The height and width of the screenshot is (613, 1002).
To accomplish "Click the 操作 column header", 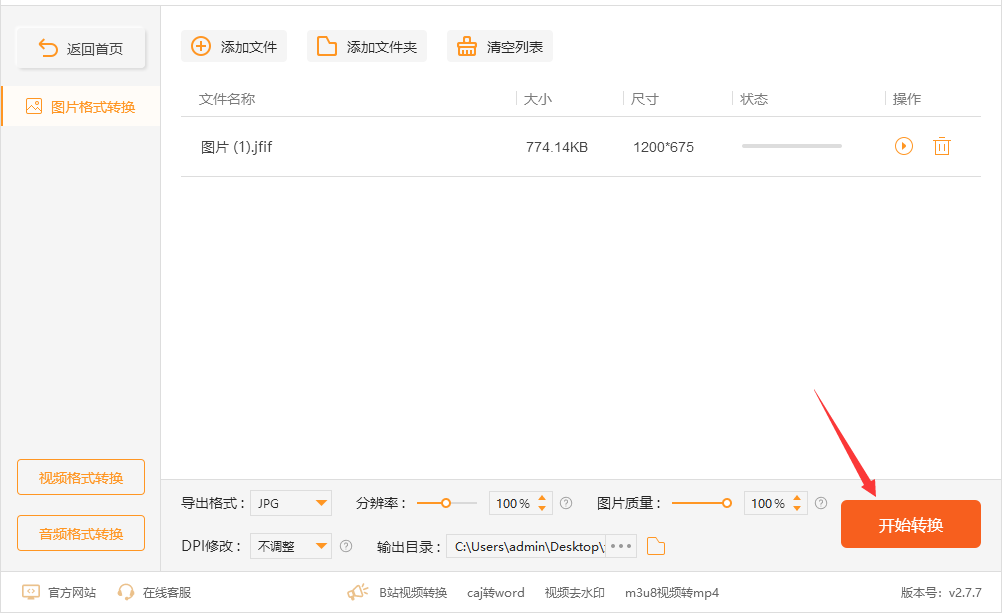I will coord(907,98).
